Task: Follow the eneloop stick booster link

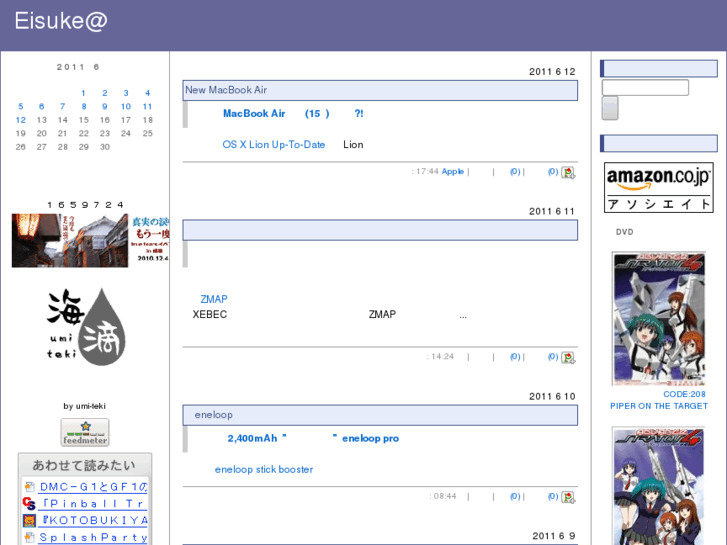Action: pos(264,469)
